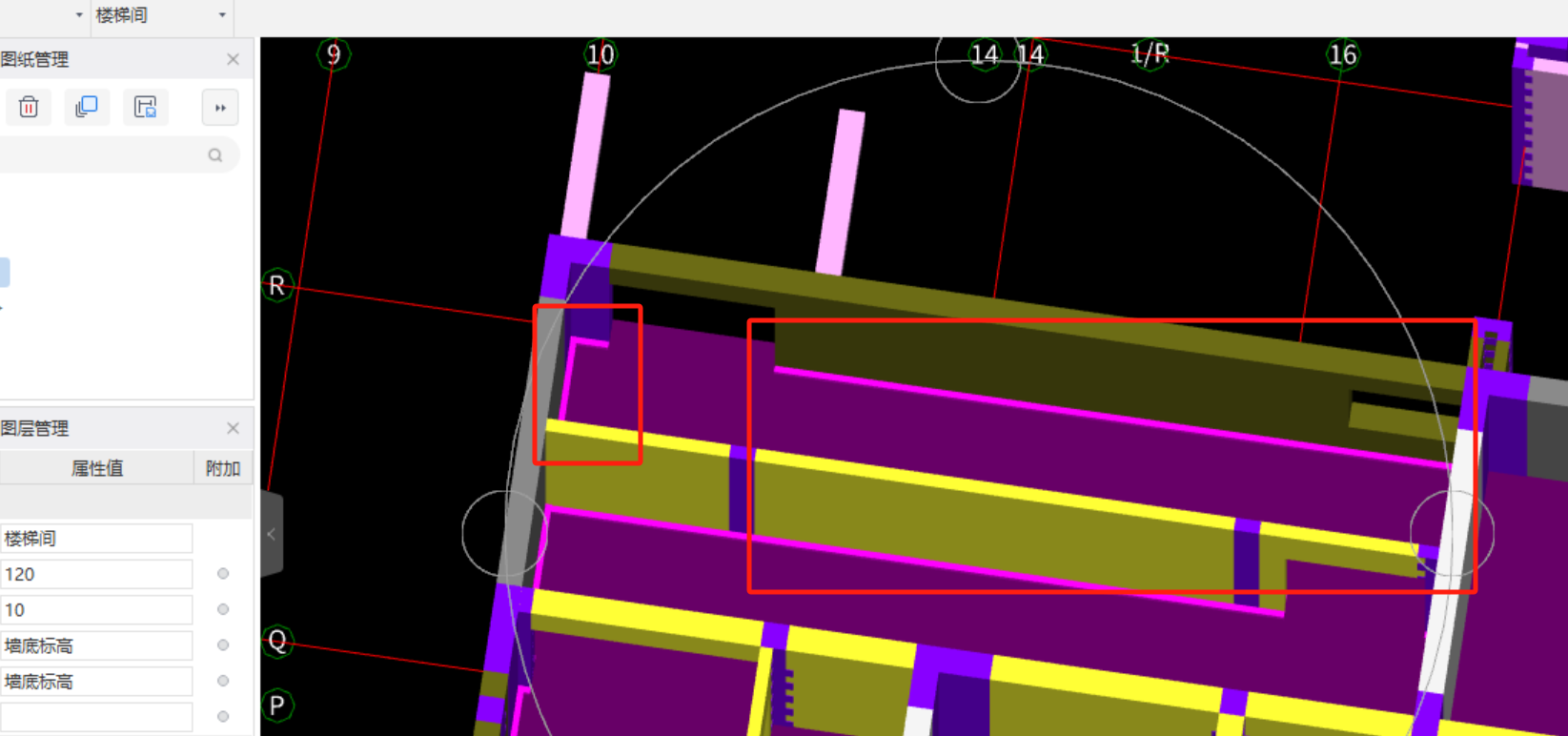The height and width of the screenshot is (736, 1568).
Task: Edit the second 墙底标高 value field
Action: coord(96,682)
